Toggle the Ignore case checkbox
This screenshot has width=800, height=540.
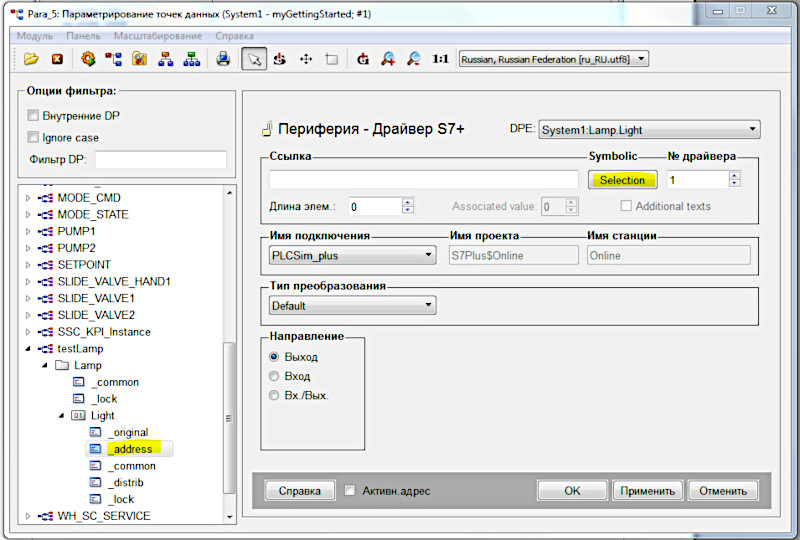(x=33, y=137)
